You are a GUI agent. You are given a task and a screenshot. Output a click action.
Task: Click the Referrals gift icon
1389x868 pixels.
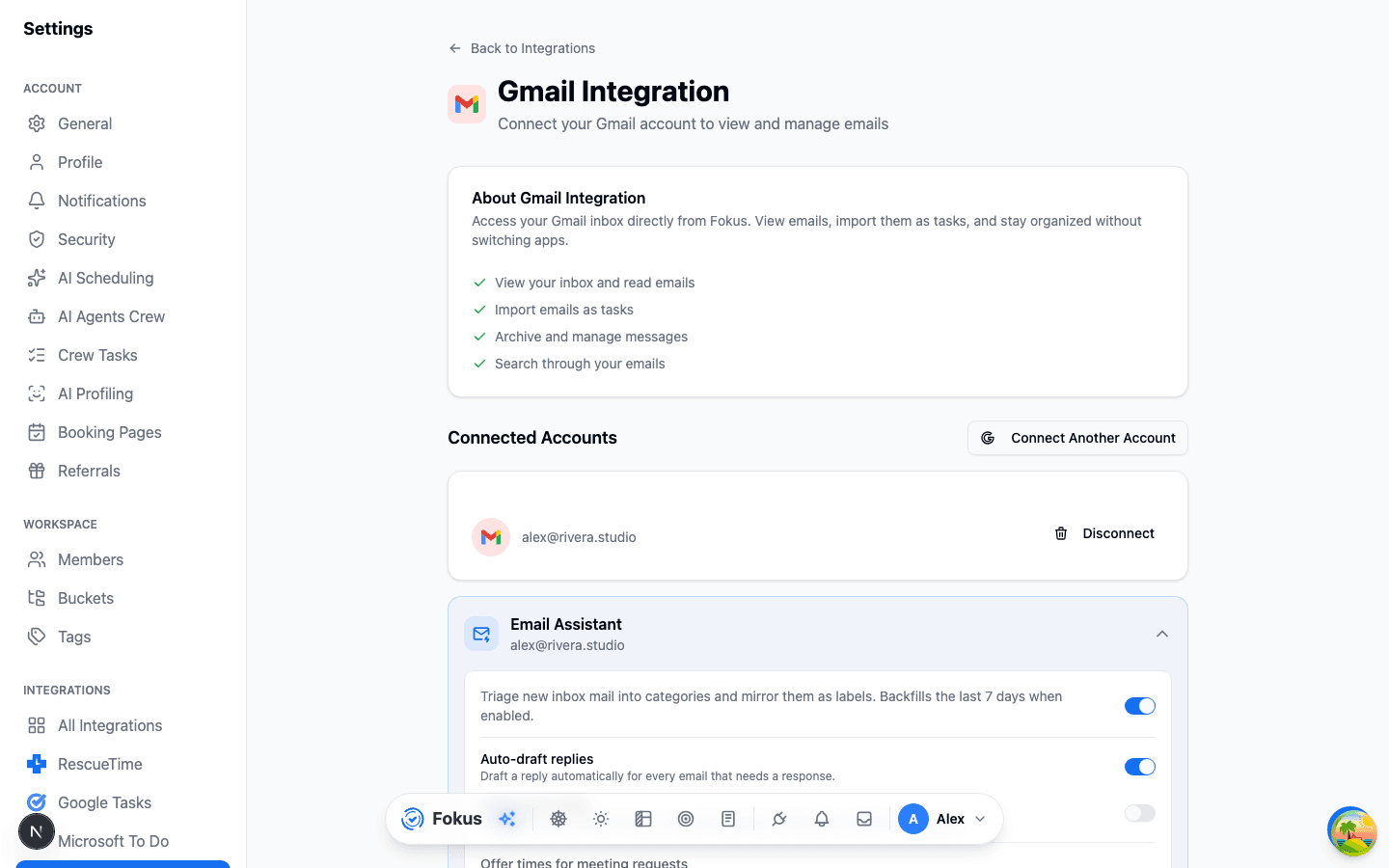click(37, 471)
